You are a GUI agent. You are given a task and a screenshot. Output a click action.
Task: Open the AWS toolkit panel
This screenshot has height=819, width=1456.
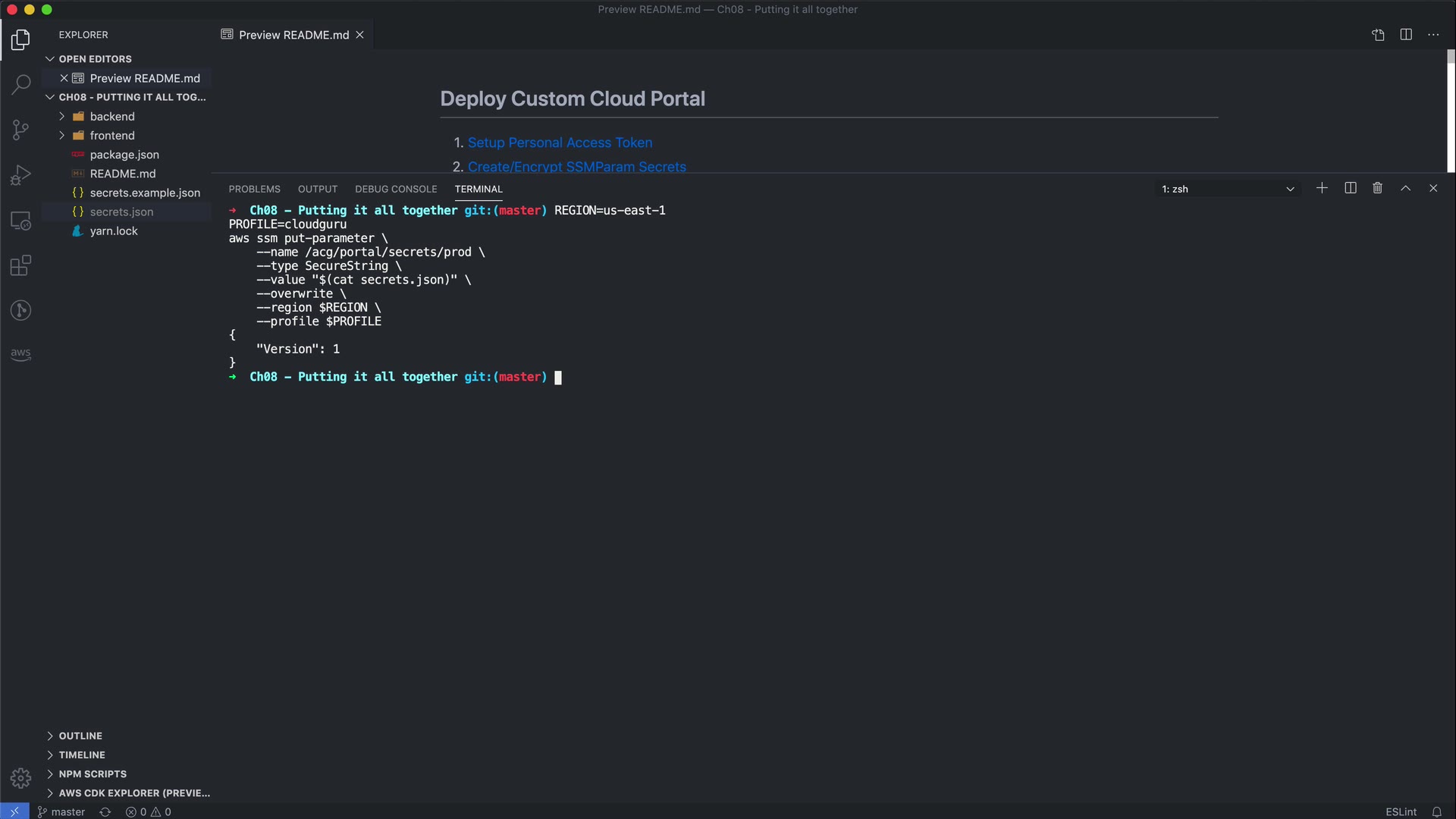tap(20, 353)
